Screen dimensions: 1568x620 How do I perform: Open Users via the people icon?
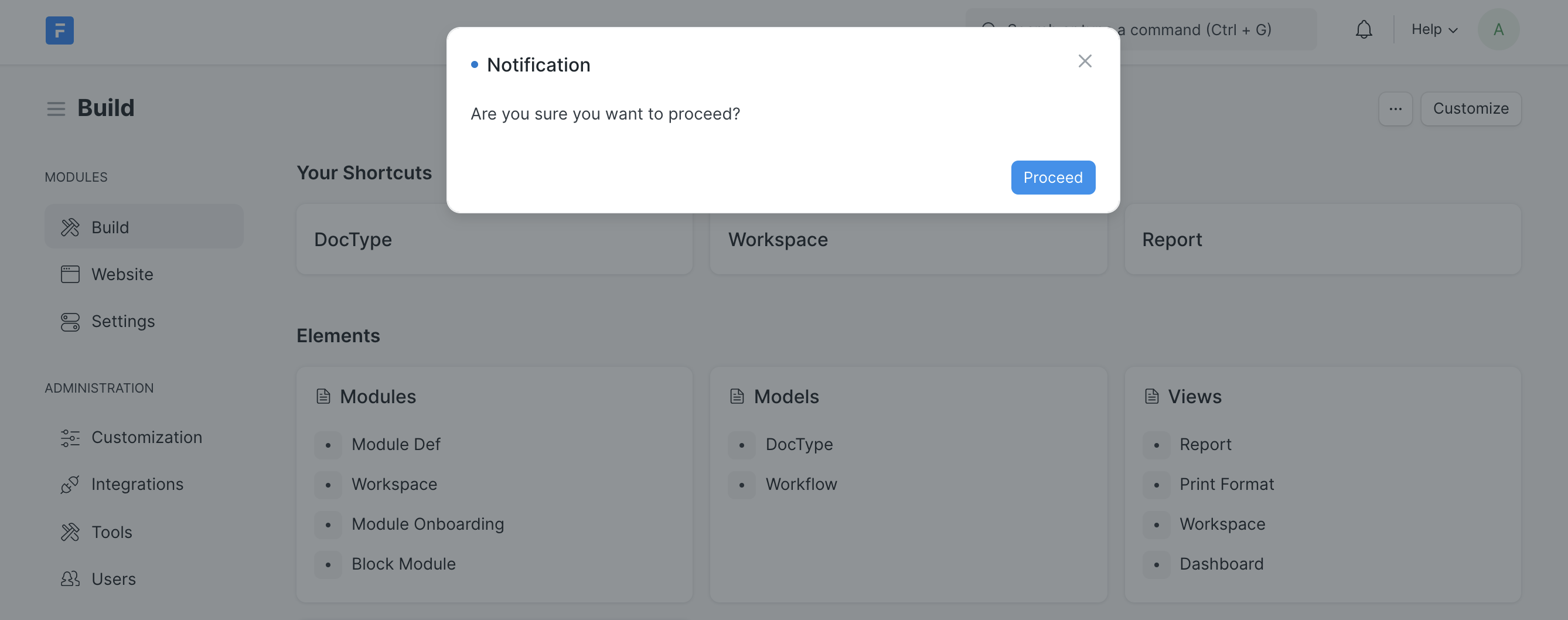point(70,578)
